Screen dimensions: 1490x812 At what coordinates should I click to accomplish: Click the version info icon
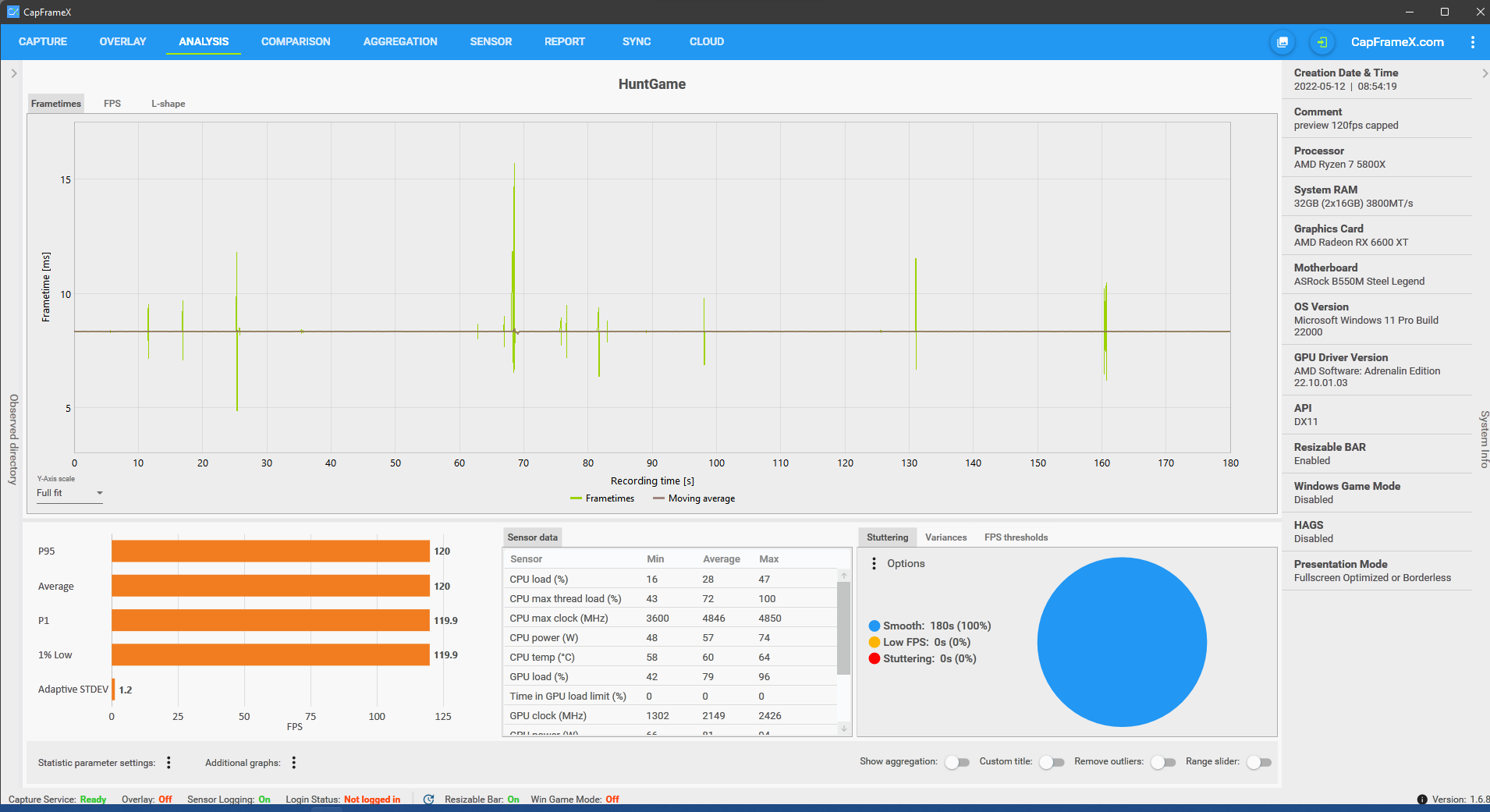click(1422, 800)
